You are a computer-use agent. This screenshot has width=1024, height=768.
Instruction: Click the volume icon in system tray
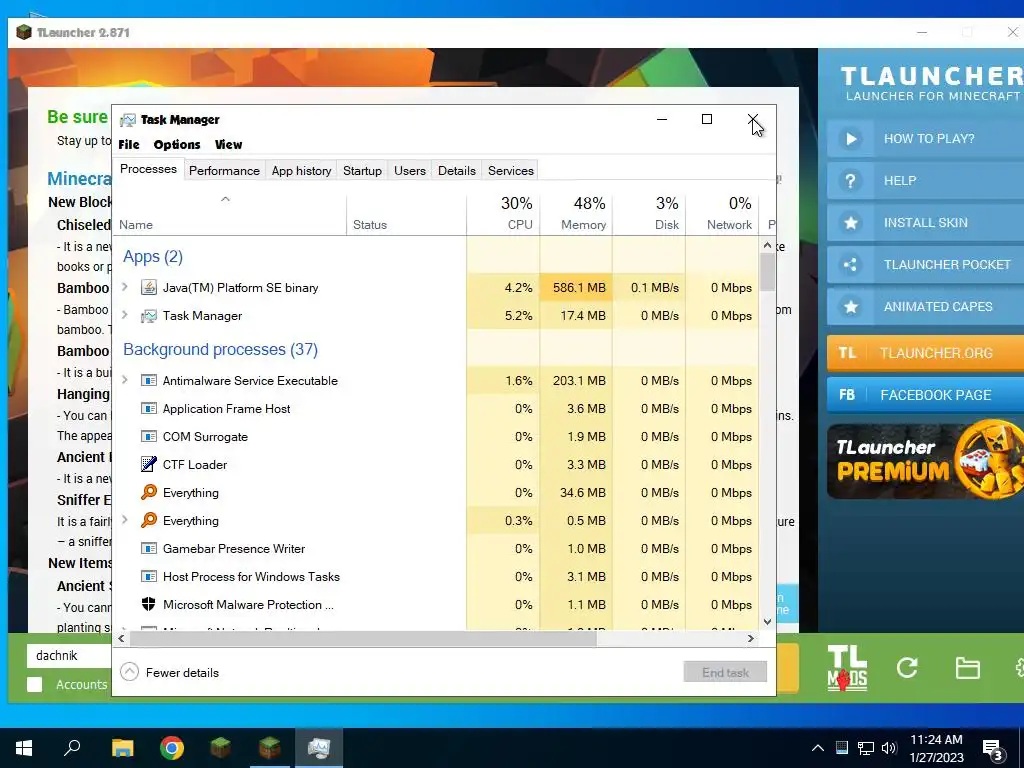pyautogui.click(x=888, y=748)
